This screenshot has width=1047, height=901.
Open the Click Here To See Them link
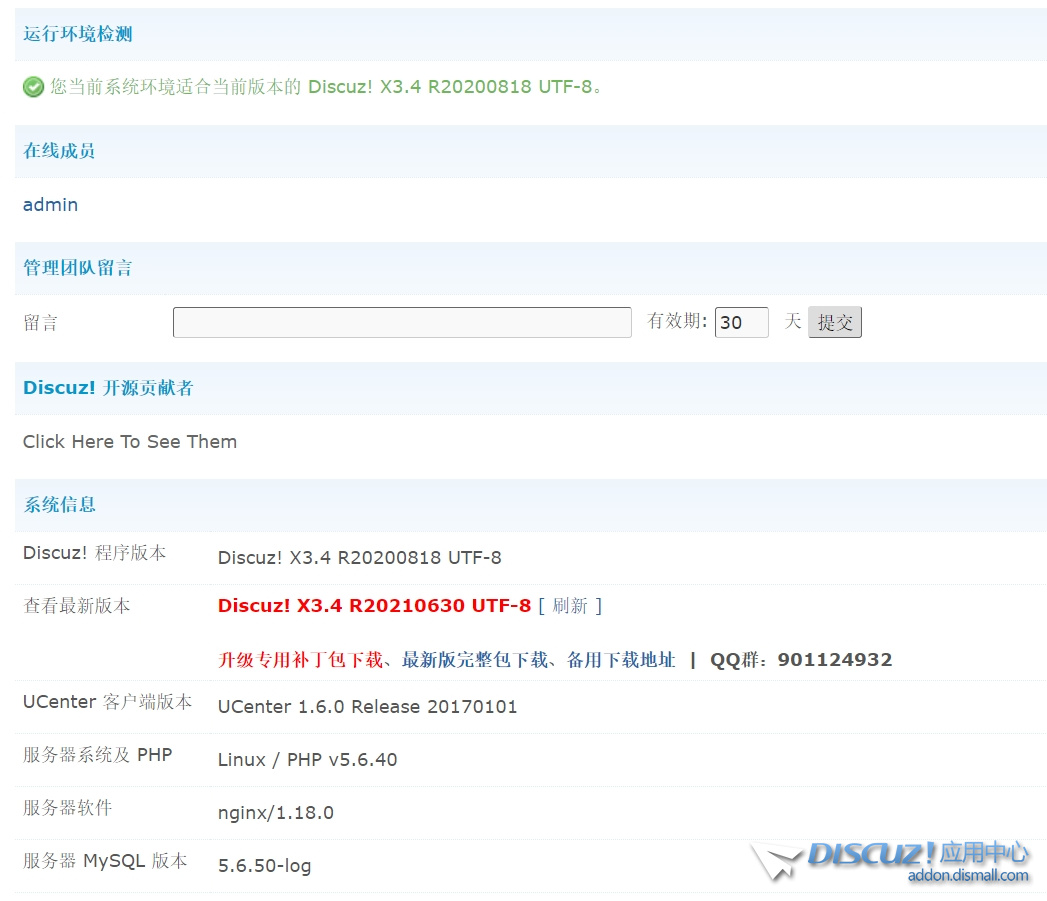tap(130, 441)
